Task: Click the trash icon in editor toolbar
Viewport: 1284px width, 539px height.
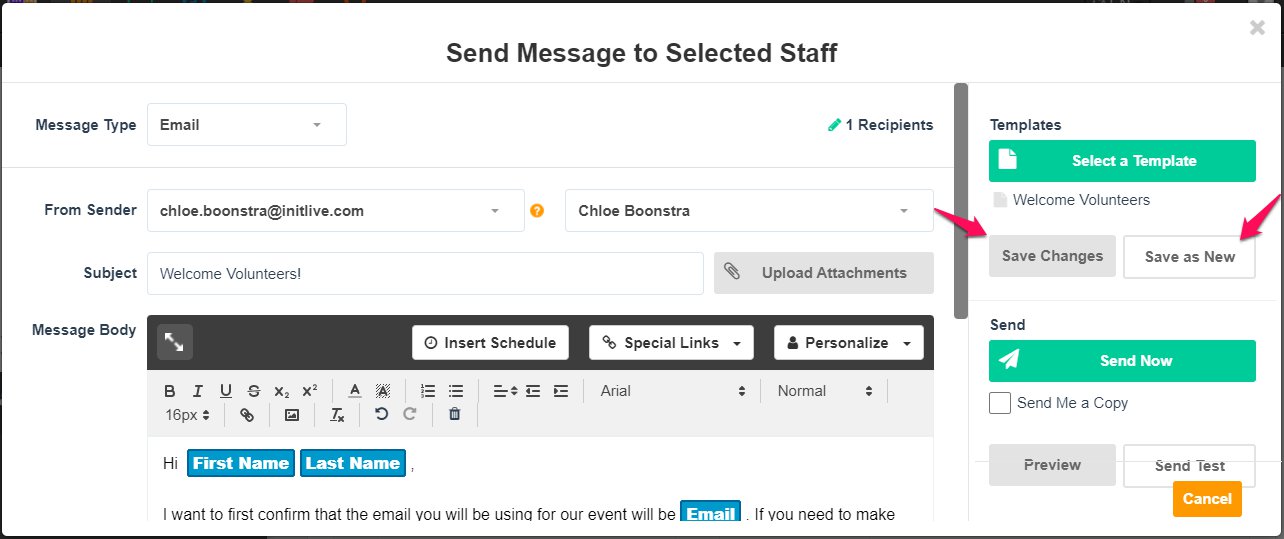Action: coord(454,414)
